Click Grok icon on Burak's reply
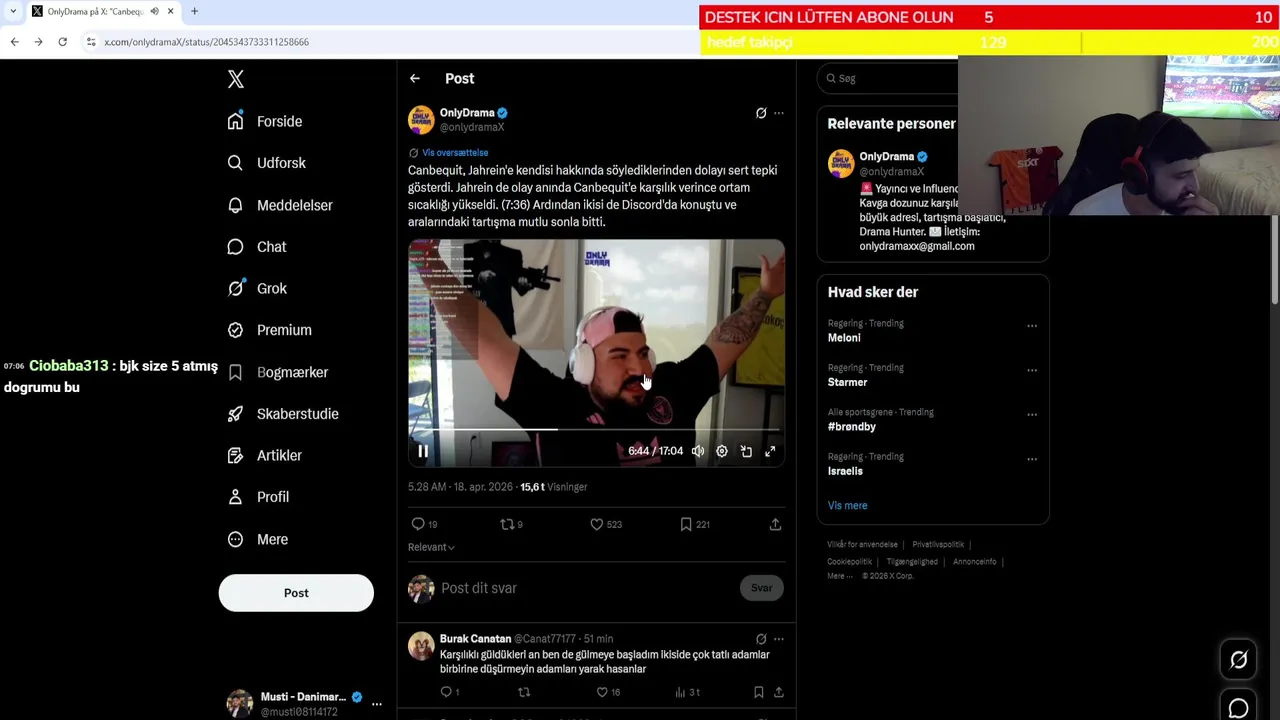The height and width of the screenshot is (720, 1280). (x=761, y=639)
